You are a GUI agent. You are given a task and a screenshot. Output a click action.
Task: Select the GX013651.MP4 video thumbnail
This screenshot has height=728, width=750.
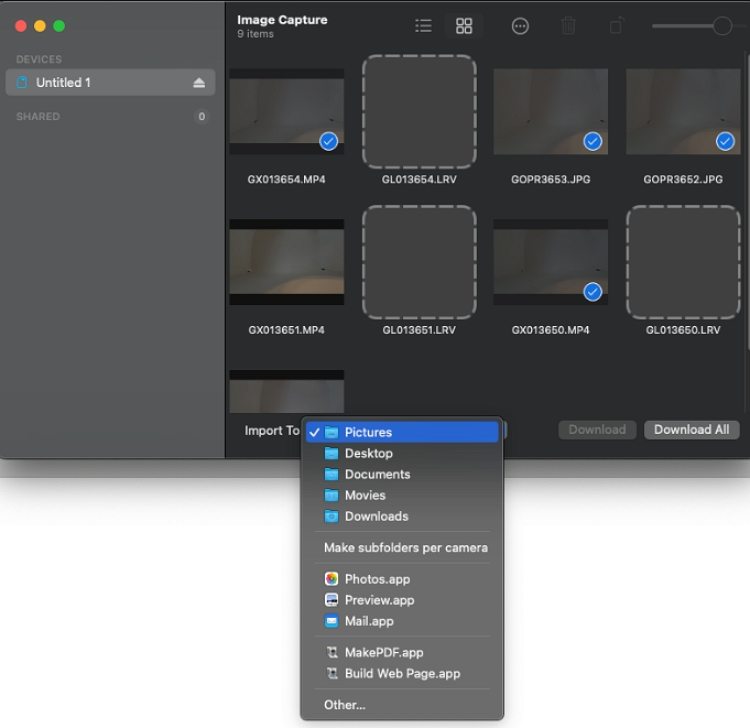tap(287, 262)
